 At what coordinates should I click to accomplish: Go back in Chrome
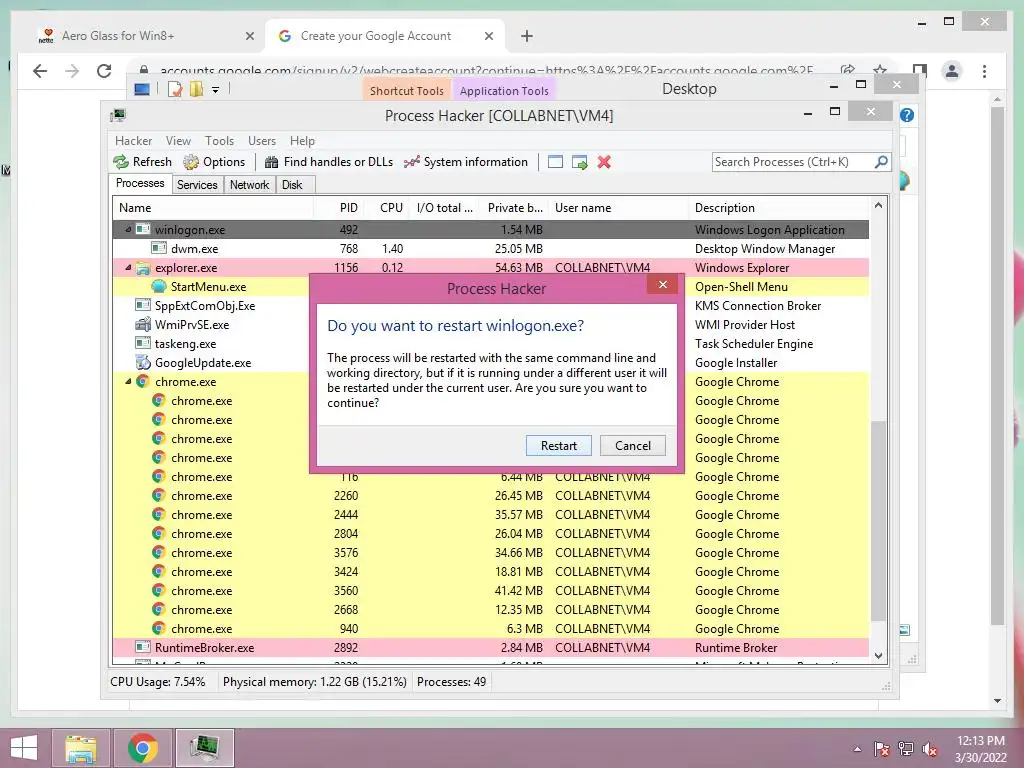point(40,71)
